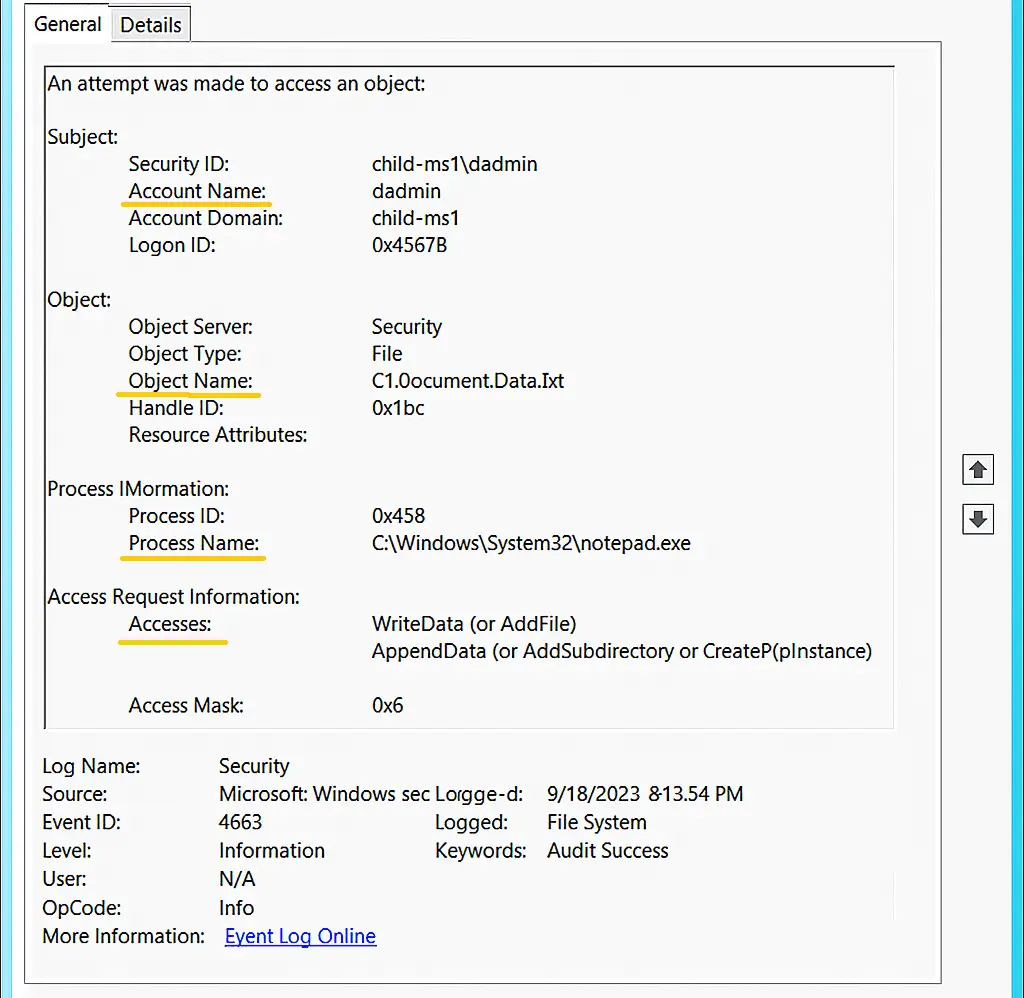Select the WriteData (or AddFile) access entry
This screenshot has height=998, width=1024.
pos(473,623)
